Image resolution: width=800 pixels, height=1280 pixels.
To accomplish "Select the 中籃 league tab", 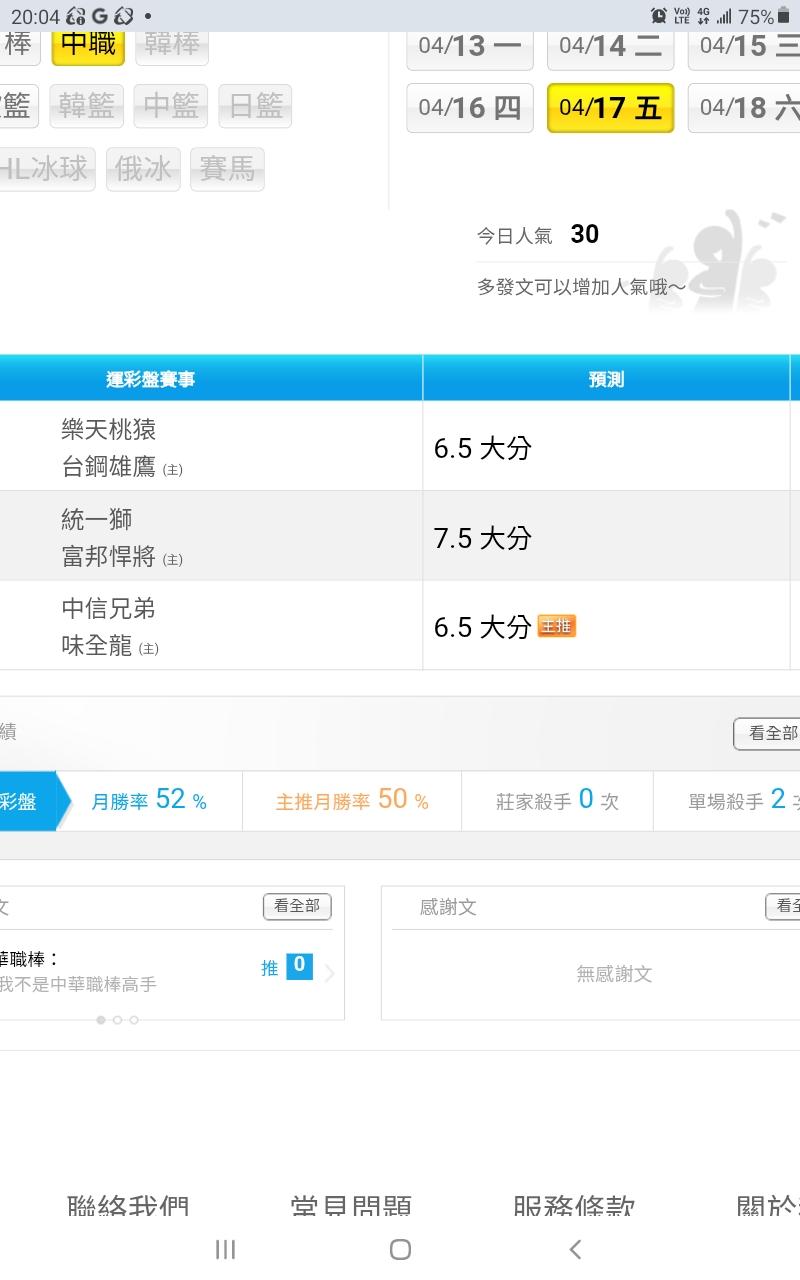I will [x=171, y=106].
